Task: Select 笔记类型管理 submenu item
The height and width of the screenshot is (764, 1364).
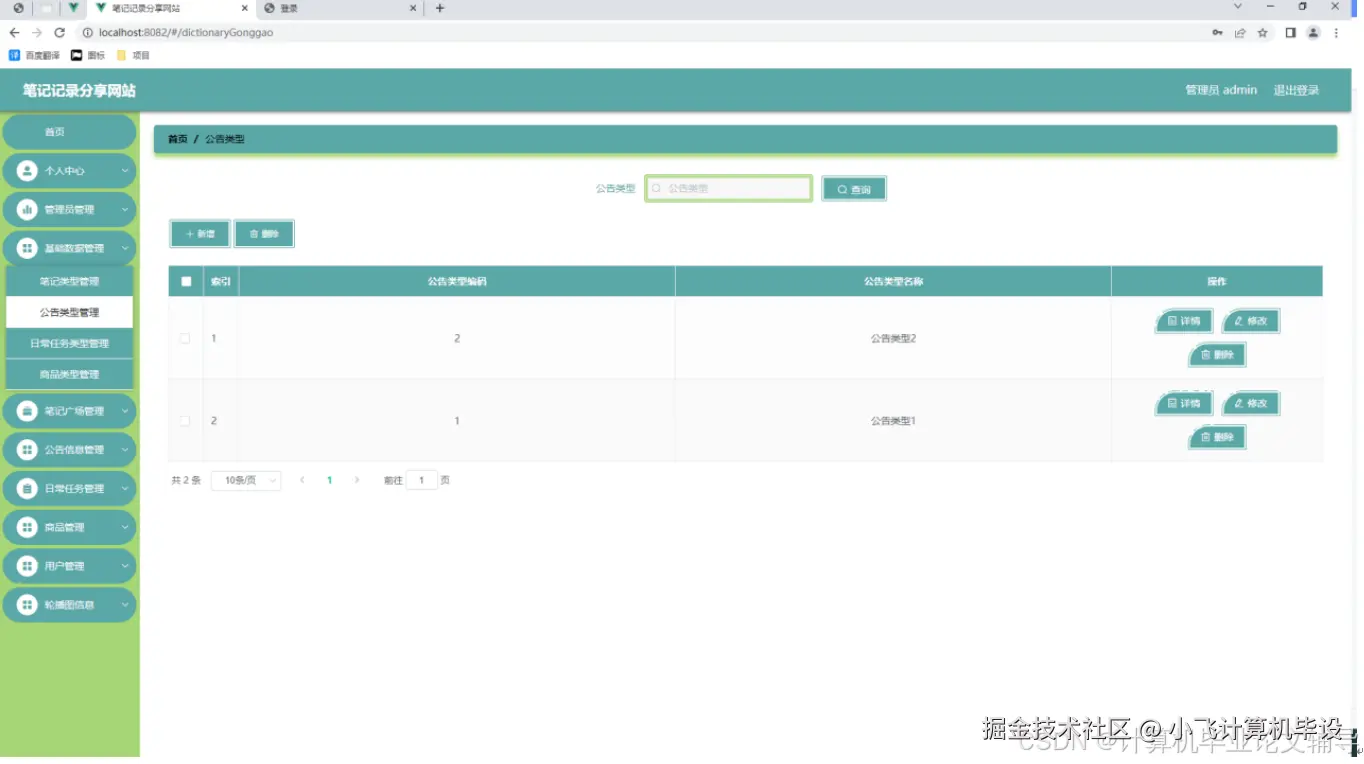Action: click(69, 282)
